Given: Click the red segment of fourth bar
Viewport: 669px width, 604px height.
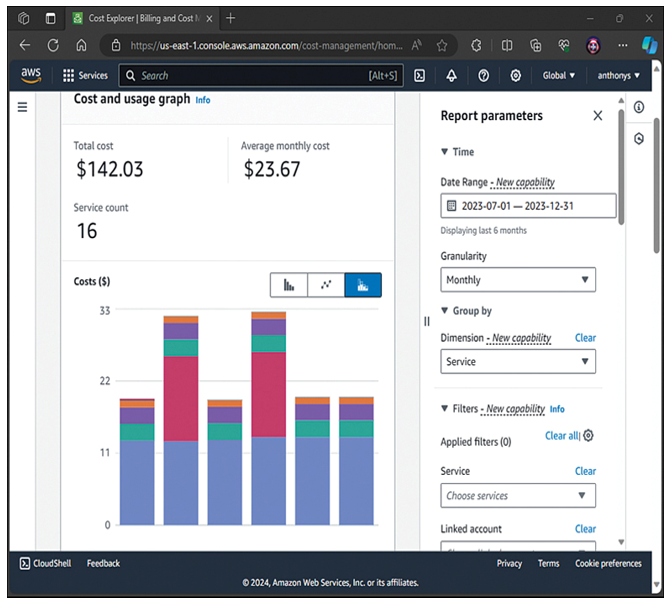Looking at the screenshot, I should click(x=268, y=395).
